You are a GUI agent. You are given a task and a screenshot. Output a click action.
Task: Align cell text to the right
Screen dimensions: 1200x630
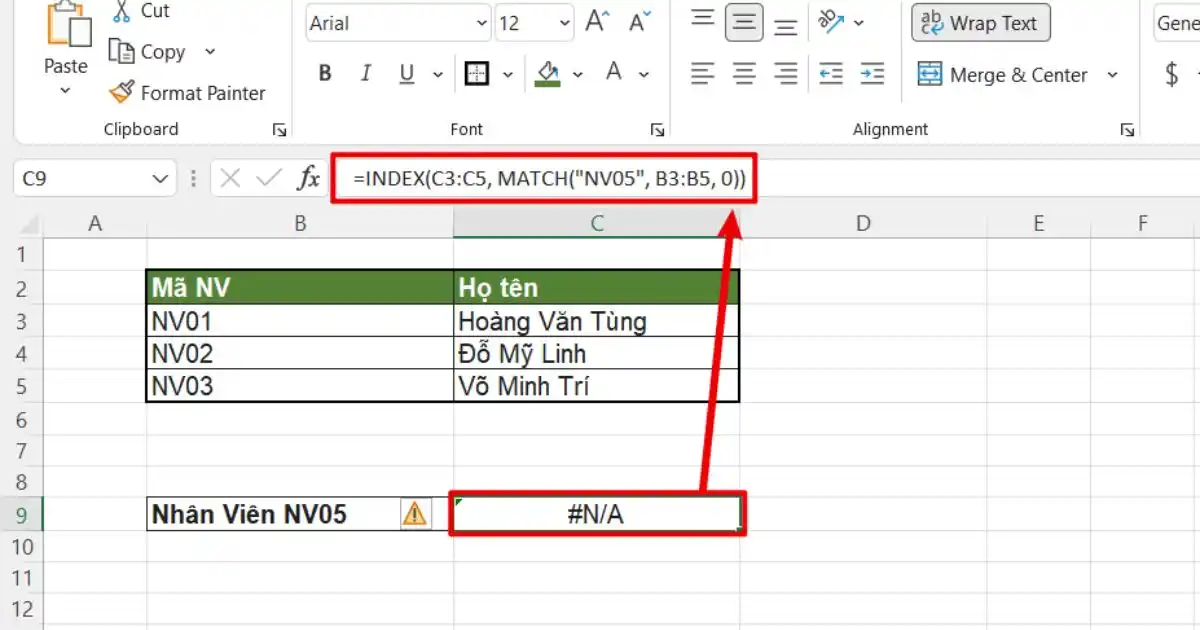click(787, 73)
